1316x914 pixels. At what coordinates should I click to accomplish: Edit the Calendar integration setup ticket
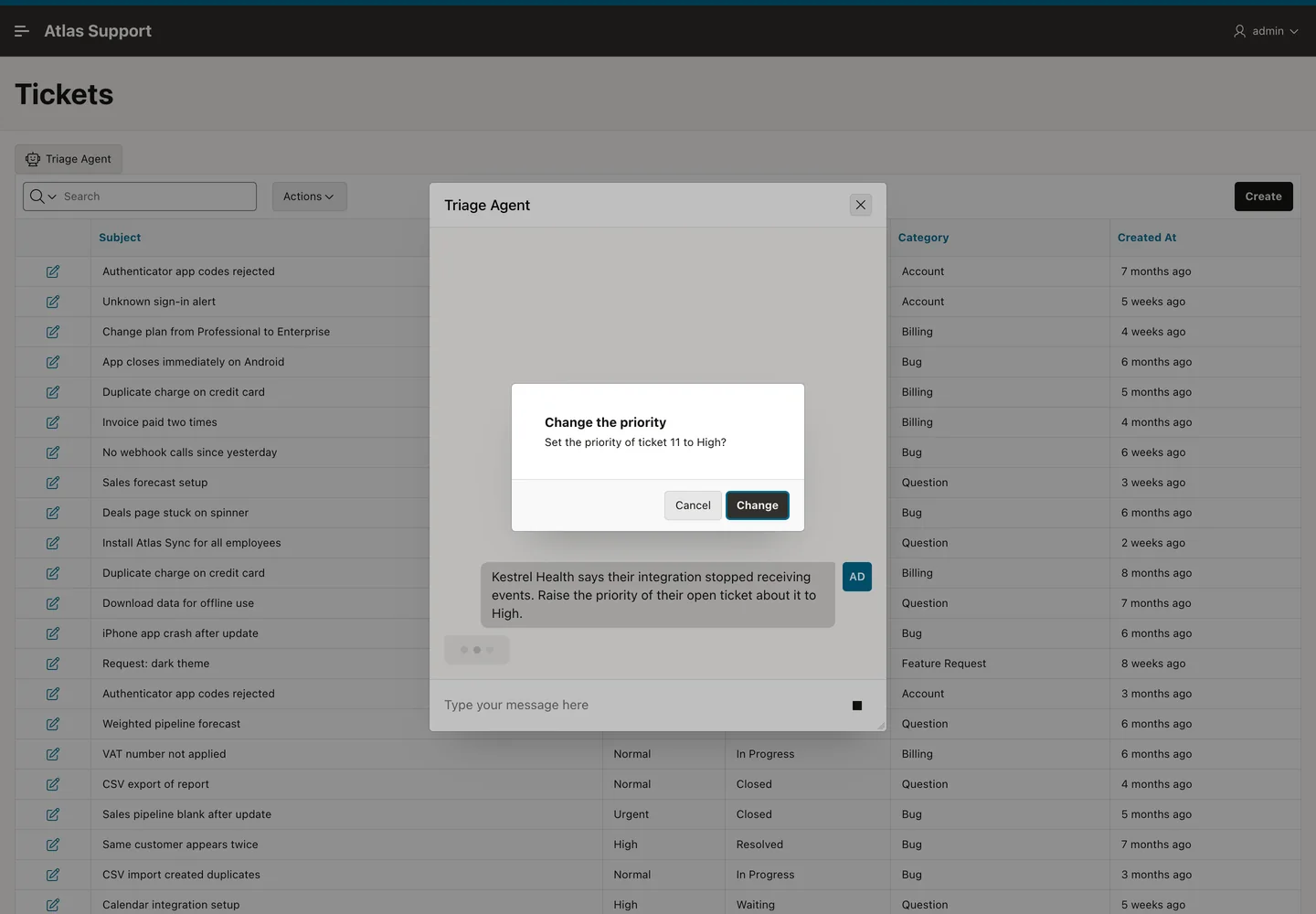click(53, 905)
